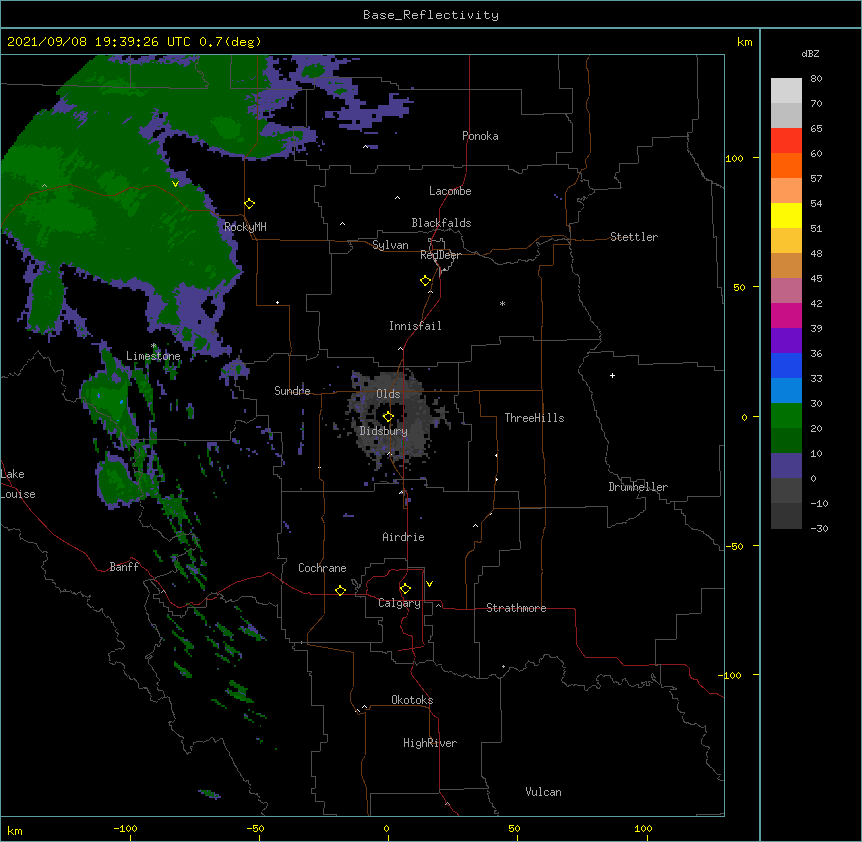Click the Stettler city label

(634, 237)
